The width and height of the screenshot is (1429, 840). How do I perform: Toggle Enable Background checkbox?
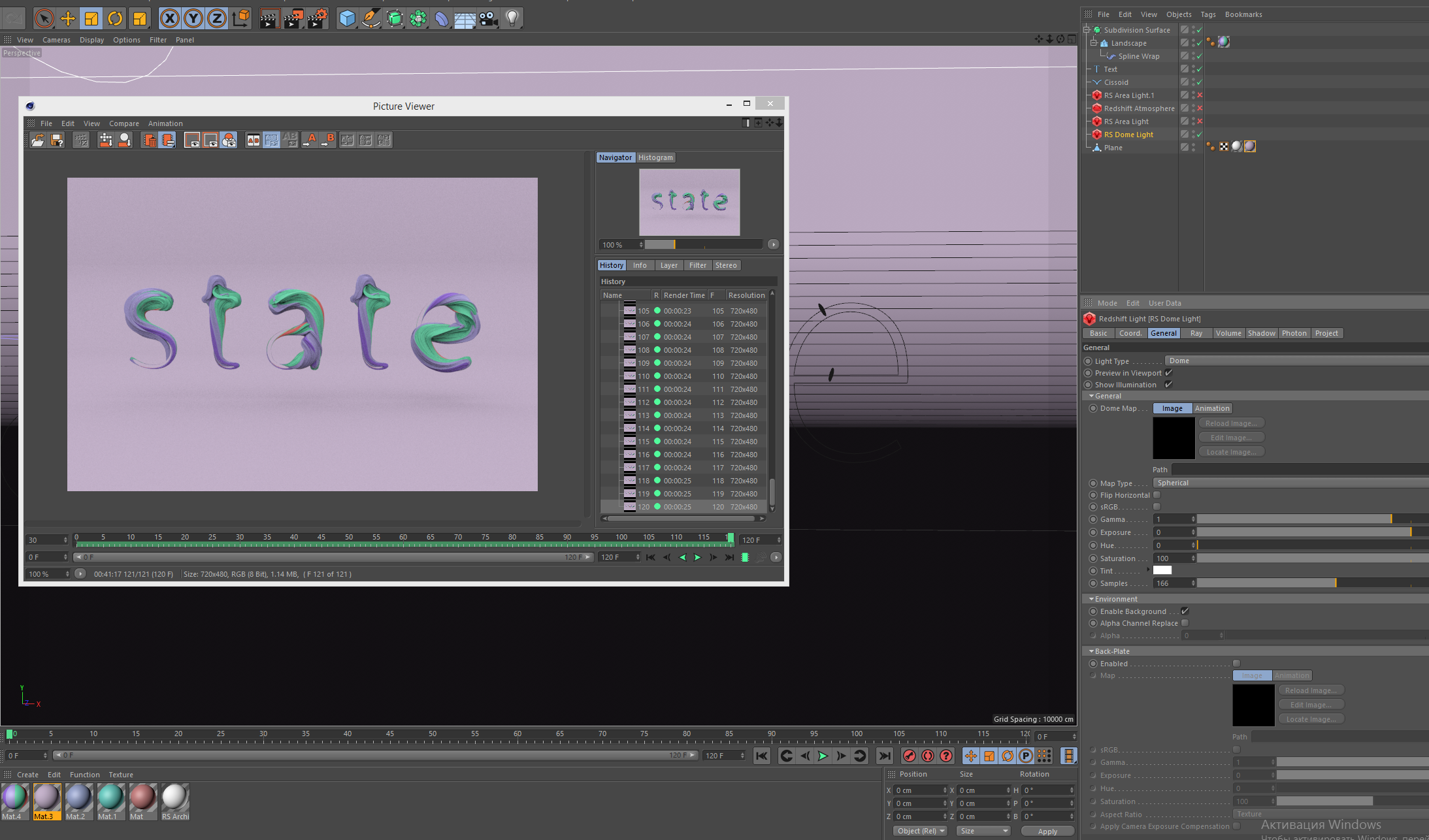point(1185,611)
